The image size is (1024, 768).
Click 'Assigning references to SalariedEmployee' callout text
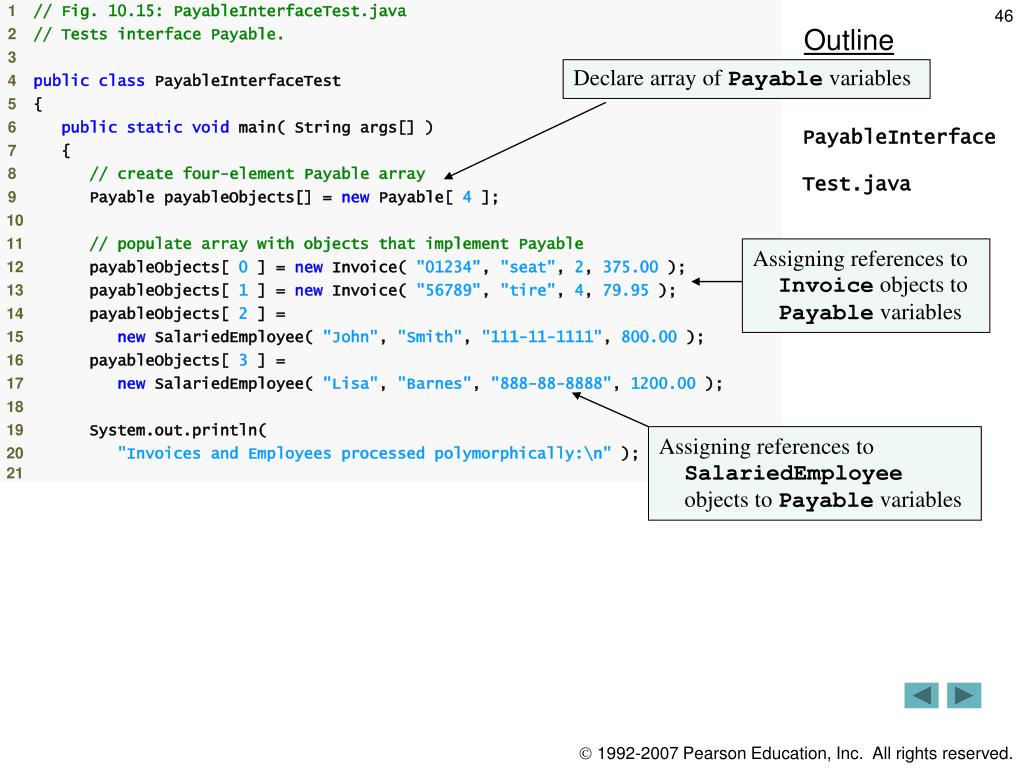click(x=810, y=473)
